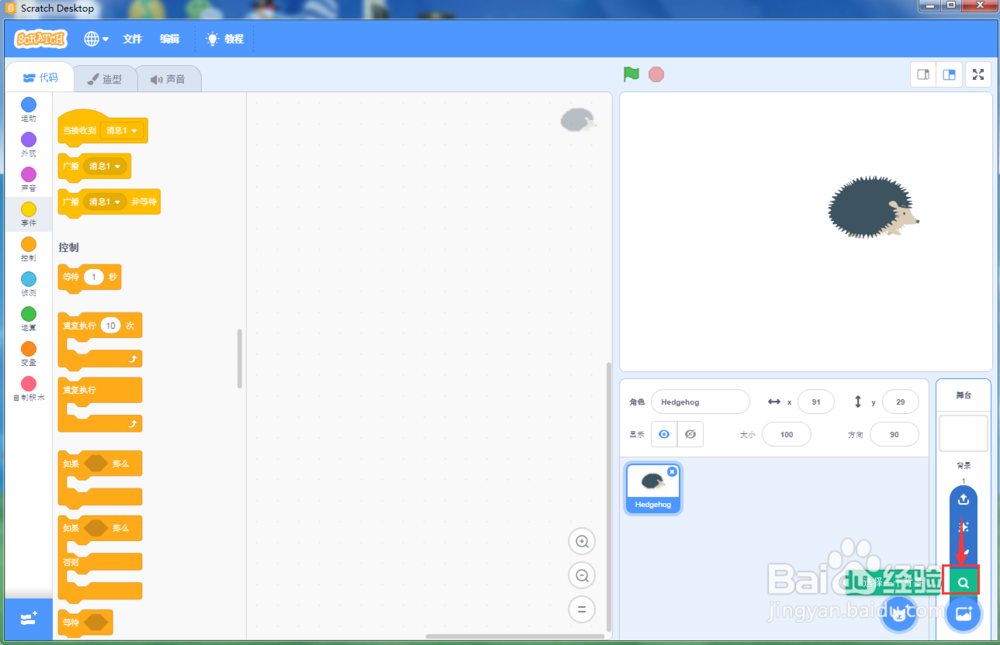1000x645 pixels.
Task: Switch to the 代码 tab
Action: click(40, 78)
